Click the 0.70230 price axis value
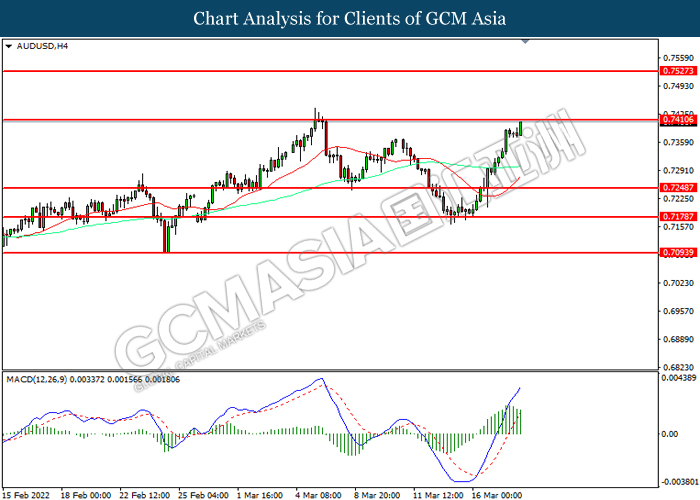The width and height of the screenshot is (700, 500). coord(679,283)
